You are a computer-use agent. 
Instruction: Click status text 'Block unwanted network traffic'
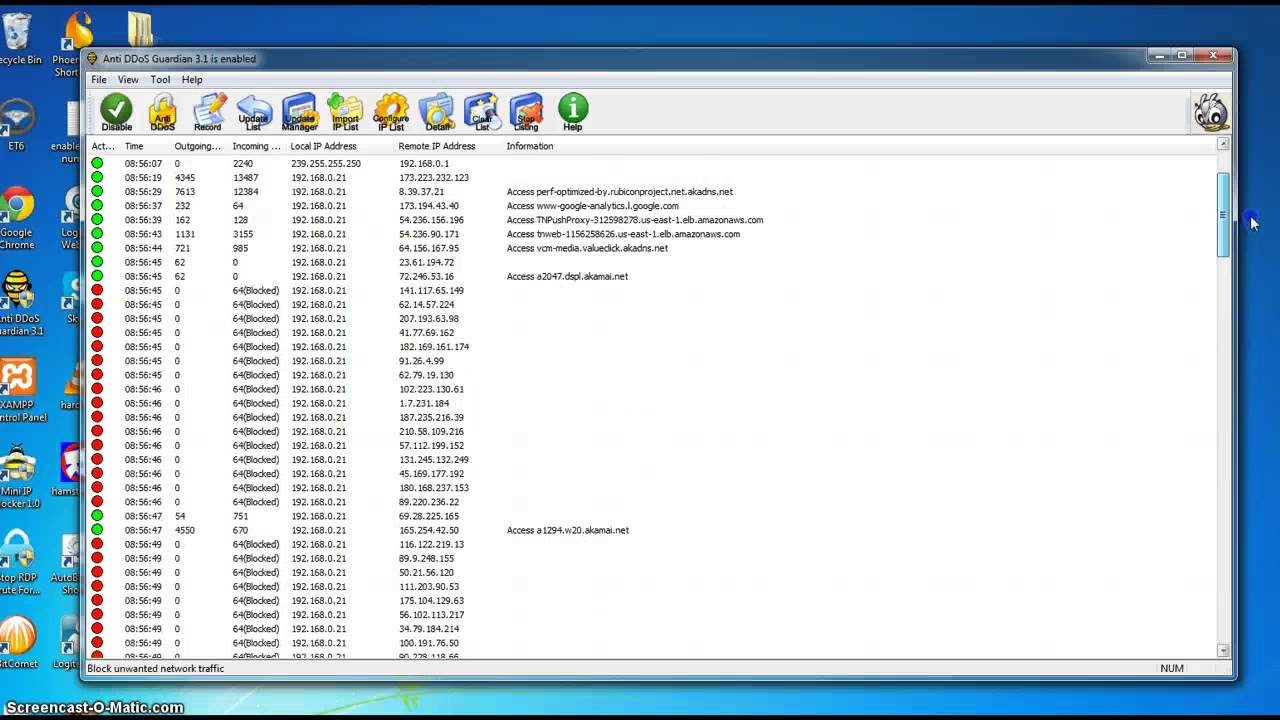[156, 668]
